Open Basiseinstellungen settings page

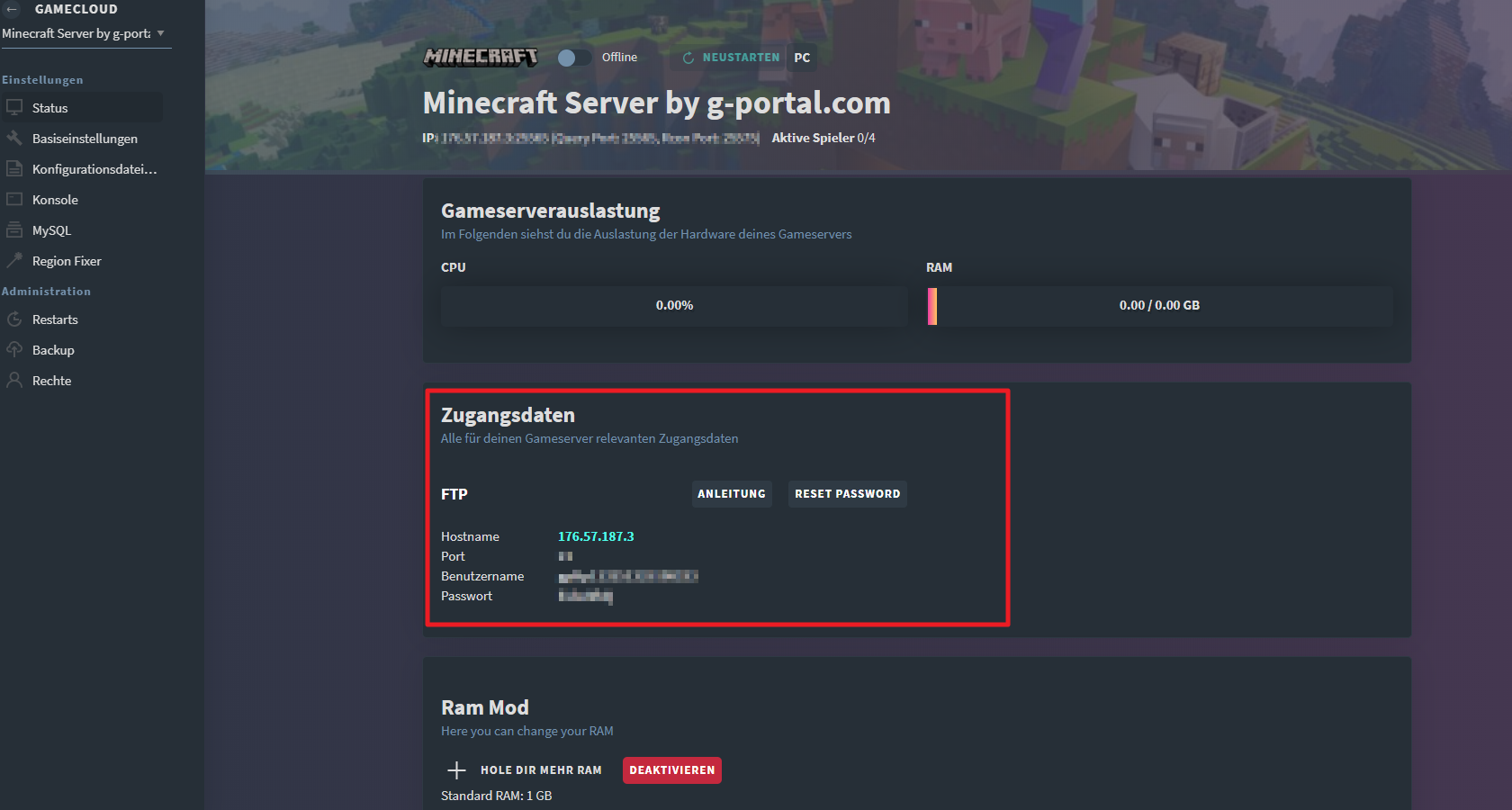tap(85, 139)
